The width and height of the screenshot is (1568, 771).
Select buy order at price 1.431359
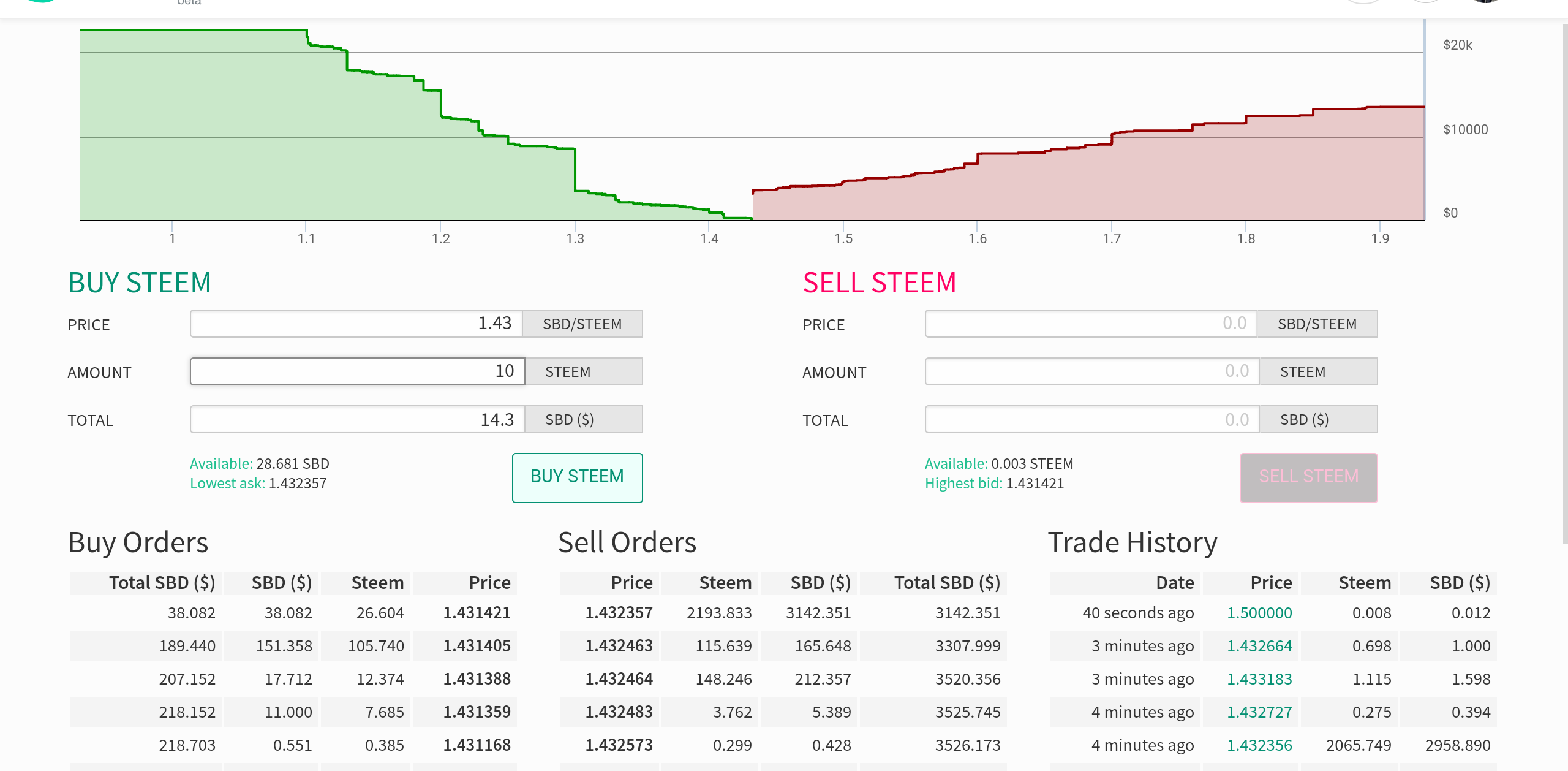293,712
